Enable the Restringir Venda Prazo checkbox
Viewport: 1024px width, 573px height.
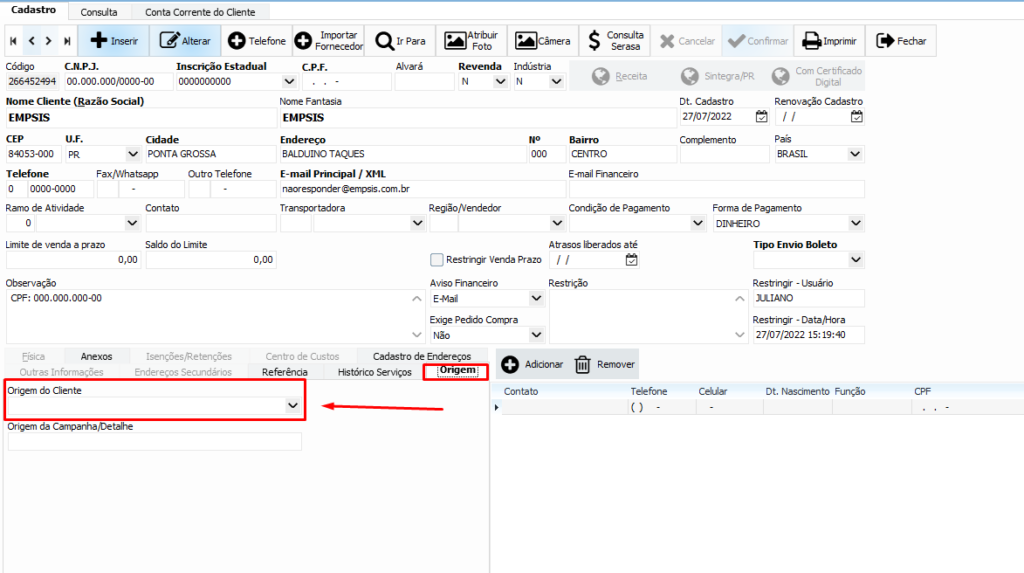point(436,259)
